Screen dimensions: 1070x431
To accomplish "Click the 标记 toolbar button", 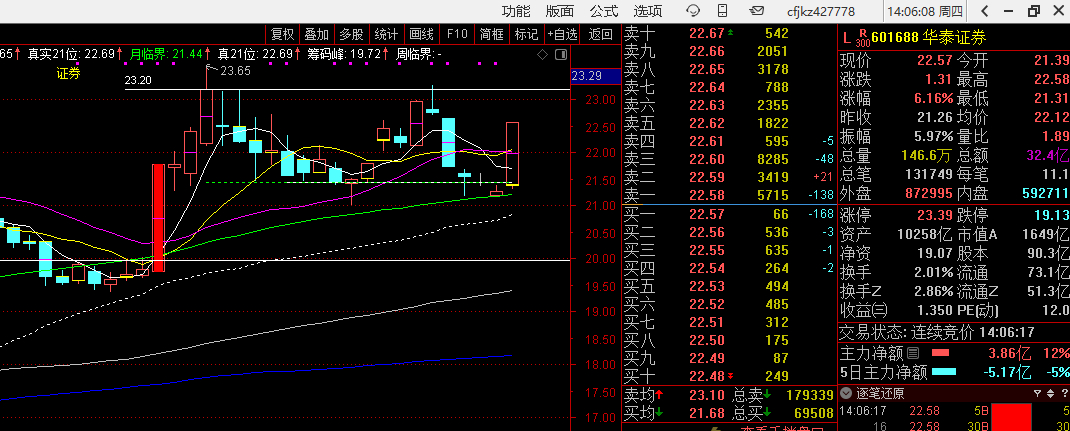I will [526, 34].
